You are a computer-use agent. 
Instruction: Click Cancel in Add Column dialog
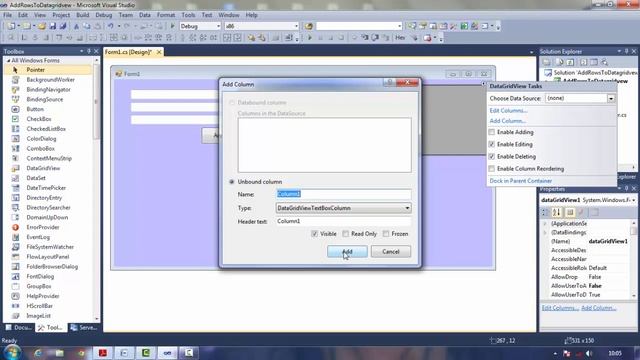click(x=391, y=251)
